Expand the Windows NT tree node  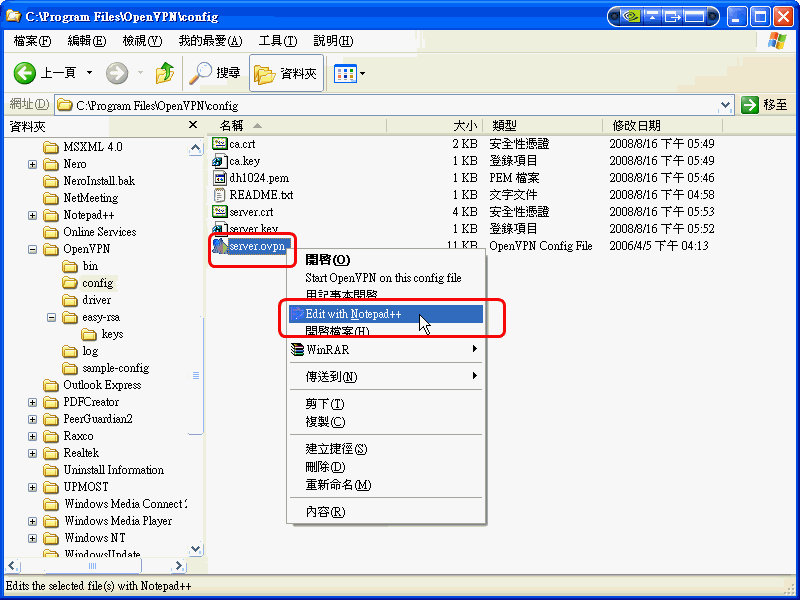33,538
